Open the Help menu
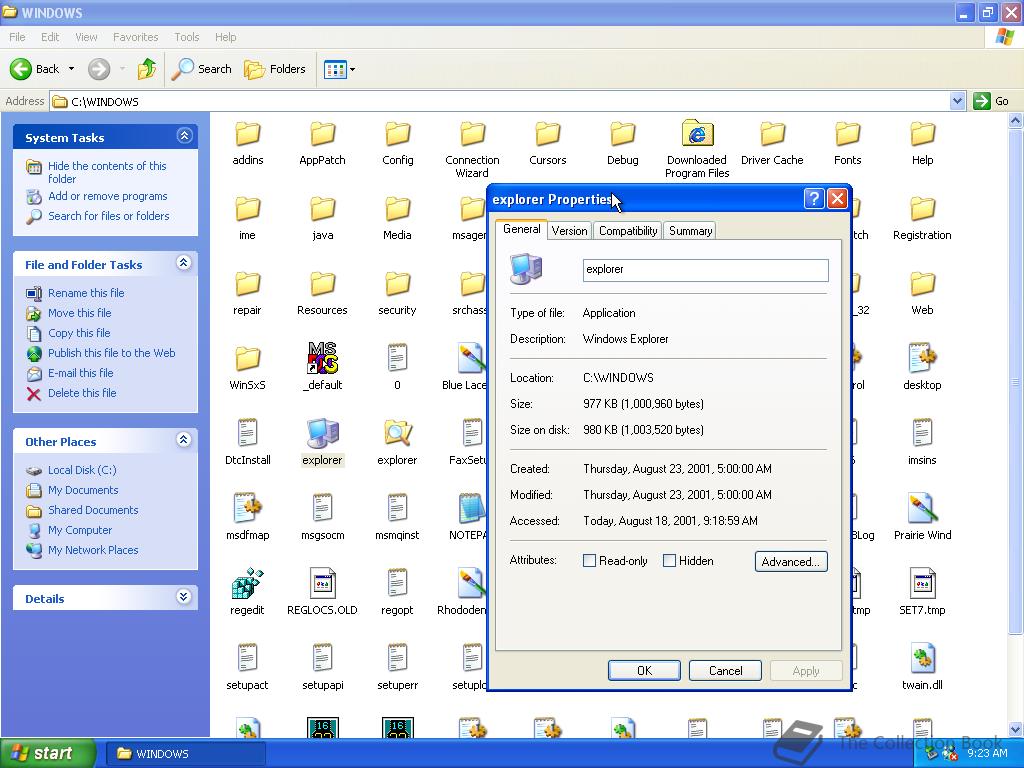The width and height of the screenshot is (1024, 768). [x=225, y=37]
